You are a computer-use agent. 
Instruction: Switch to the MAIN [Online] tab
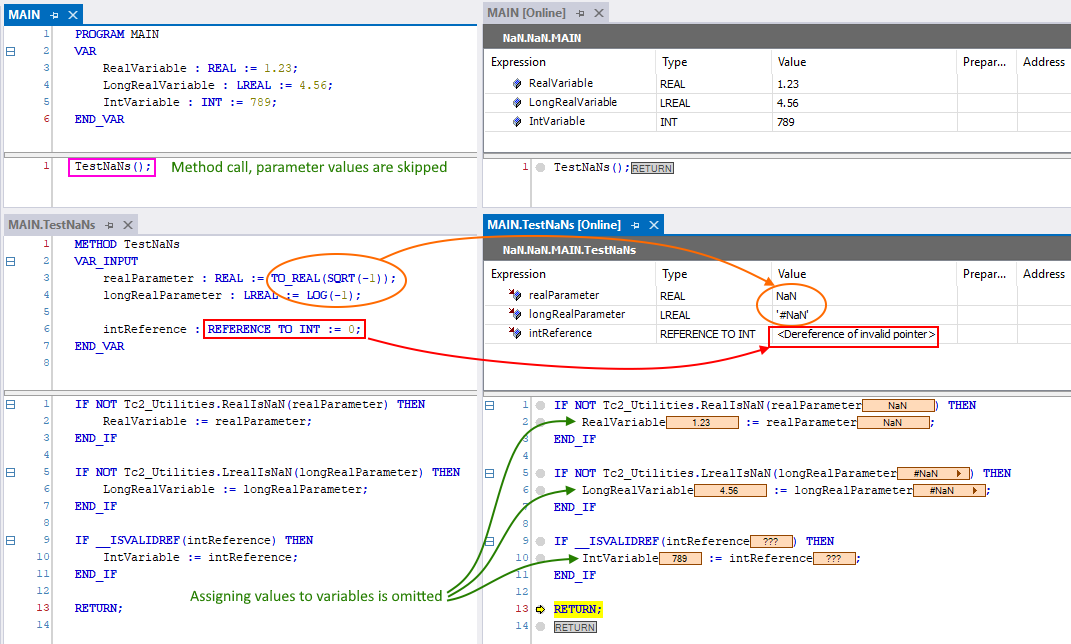[527, 13]
